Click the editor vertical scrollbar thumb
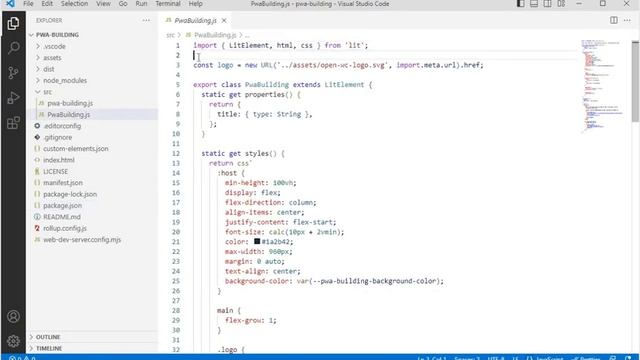This screenshot has height=360, width=640. [x=635, y=81]
